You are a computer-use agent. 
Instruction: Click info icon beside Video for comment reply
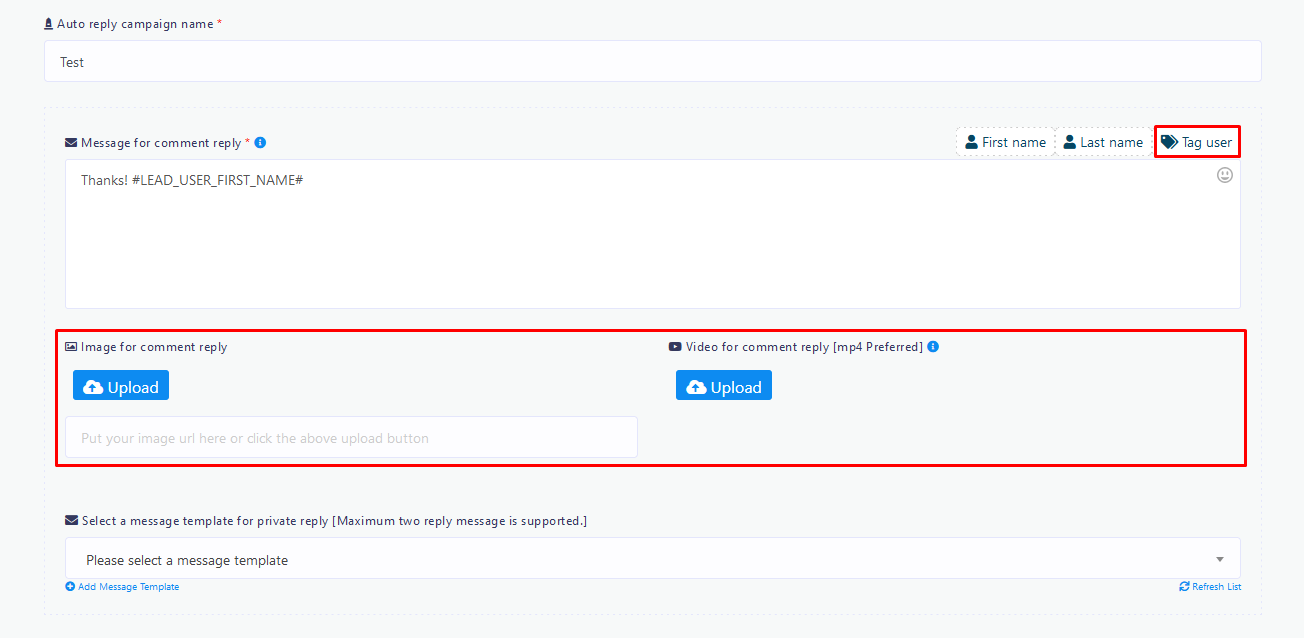click(x=933, y=347)
